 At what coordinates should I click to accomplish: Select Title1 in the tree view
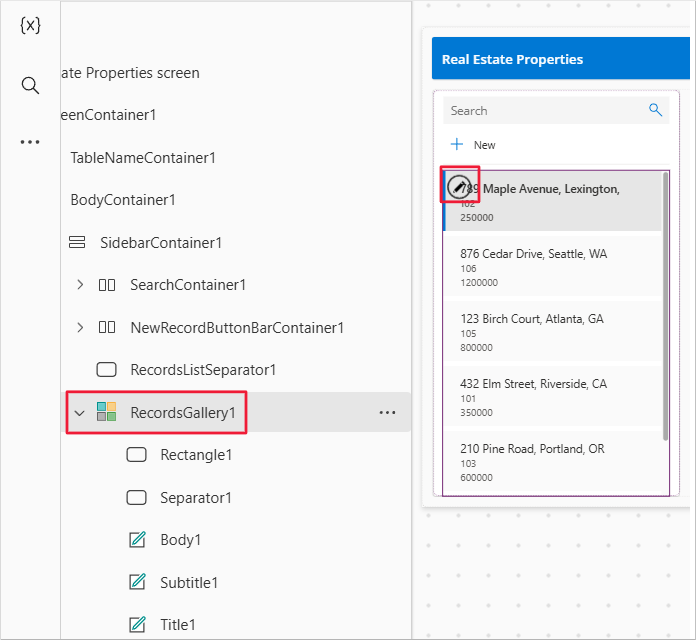tap(178, 624)
